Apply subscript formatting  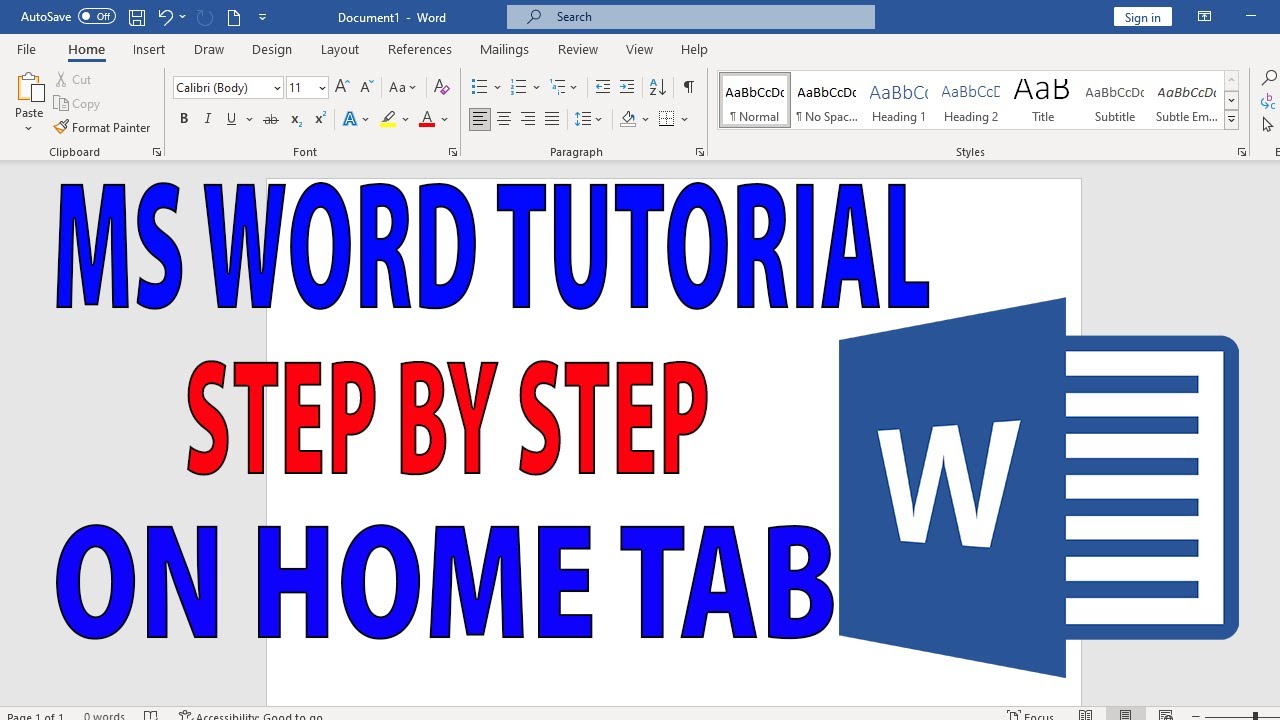296,119
